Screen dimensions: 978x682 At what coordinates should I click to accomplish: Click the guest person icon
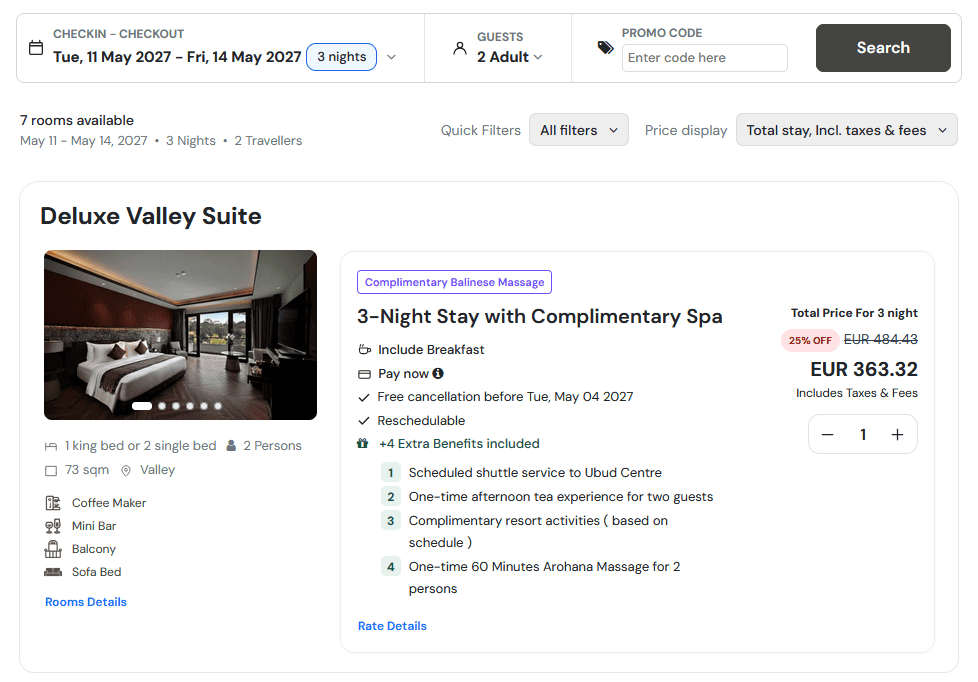pos(460,48)
